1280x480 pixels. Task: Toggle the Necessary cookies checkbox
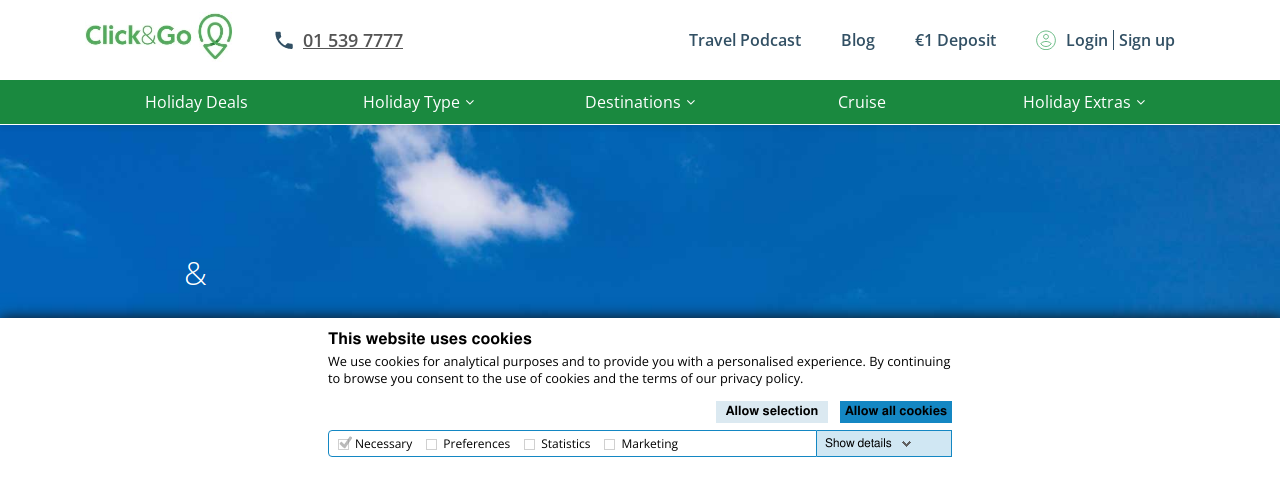(x=344, y=444)
